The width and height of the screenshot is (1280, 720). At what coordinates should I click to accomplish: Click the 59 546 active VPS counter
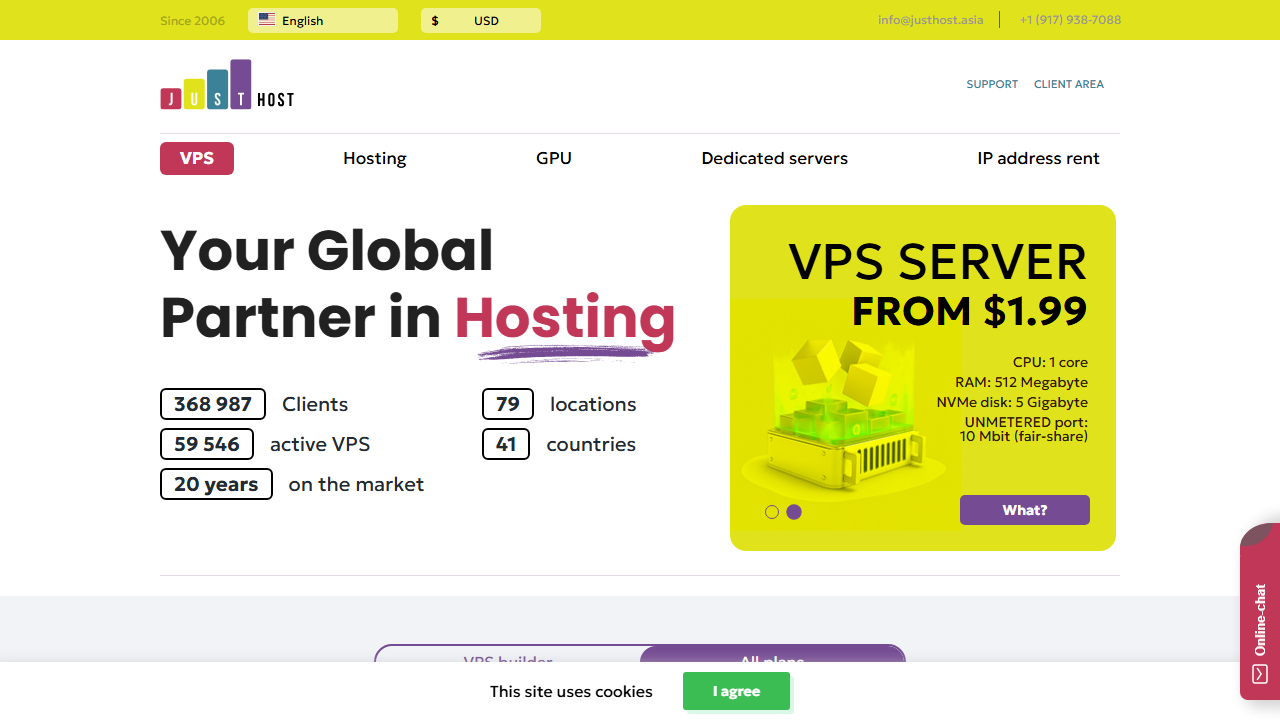(207, 444)
